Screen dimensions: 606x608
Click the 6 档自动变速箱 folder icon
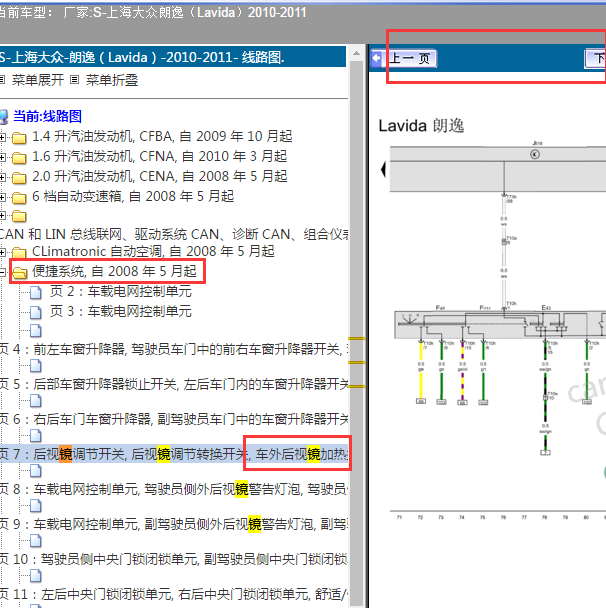(x=19, y=198)
